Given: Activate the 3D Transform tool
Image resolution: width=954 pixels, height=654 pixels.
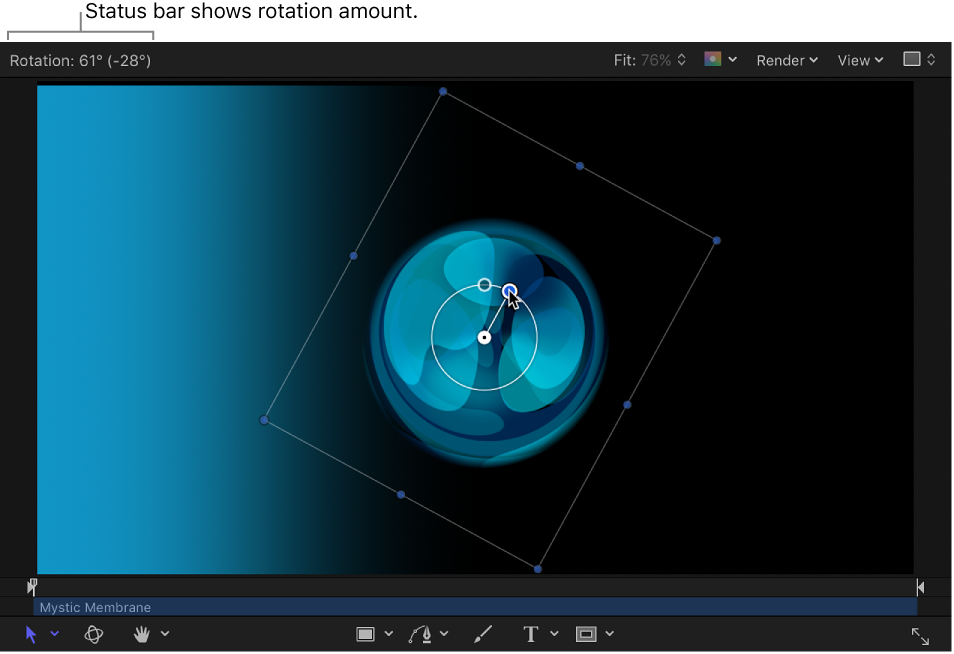Looking at the screenshot, I should (94, 634).
